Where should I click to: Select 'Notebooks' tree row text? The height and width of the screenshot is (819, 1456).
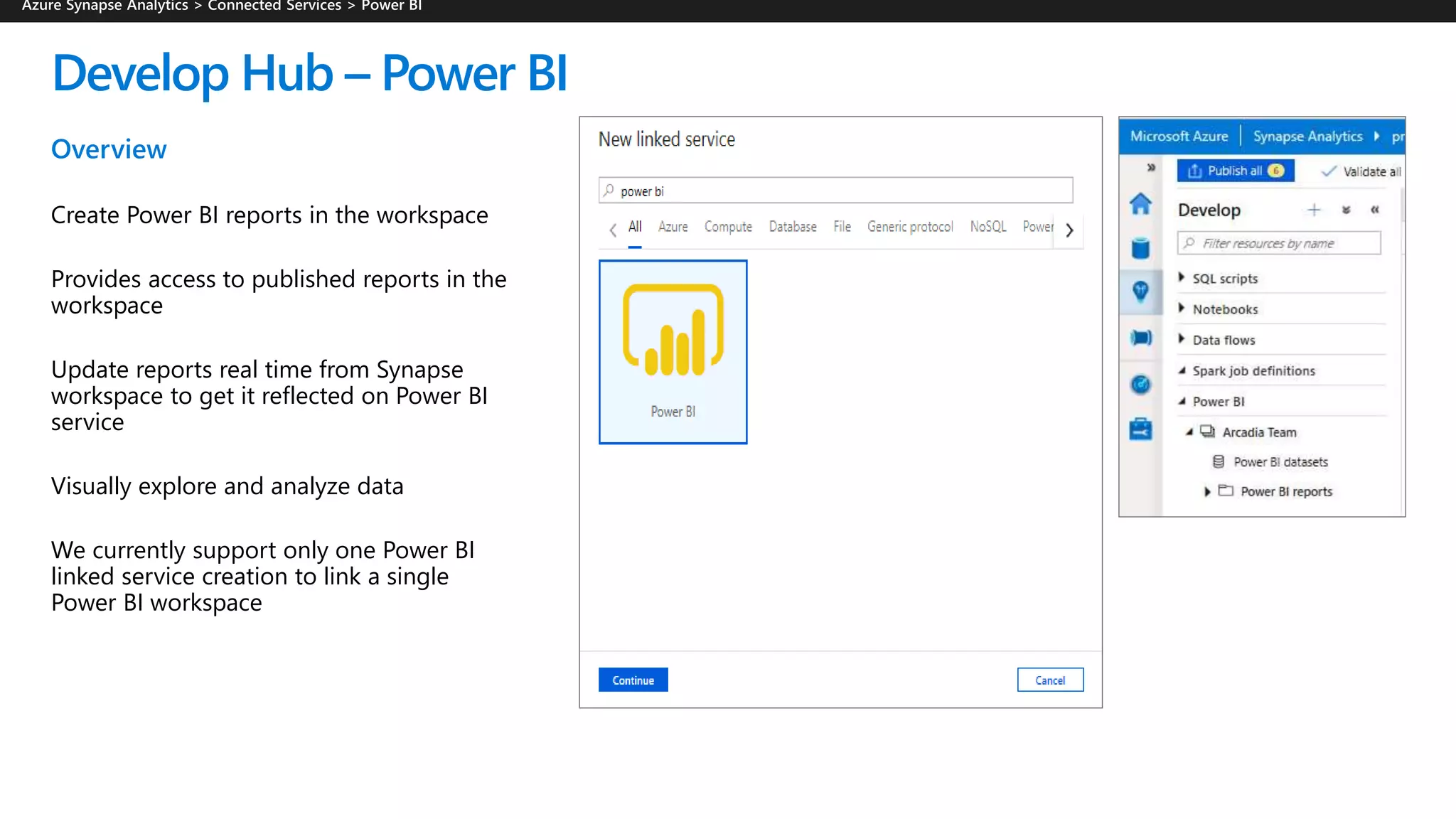(x=1225, y=309)
